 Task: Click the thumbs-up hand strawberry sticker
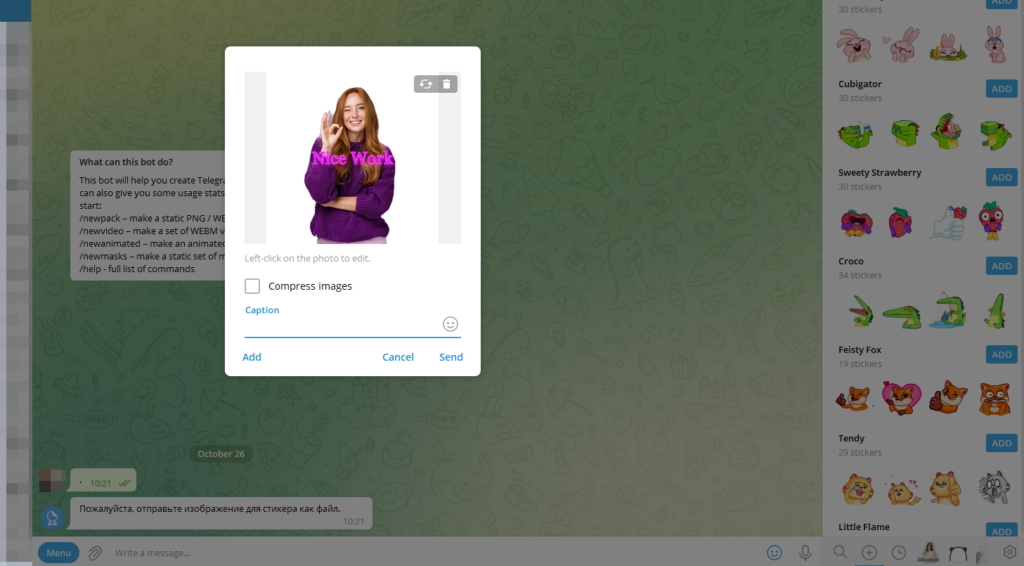(948, 222)
